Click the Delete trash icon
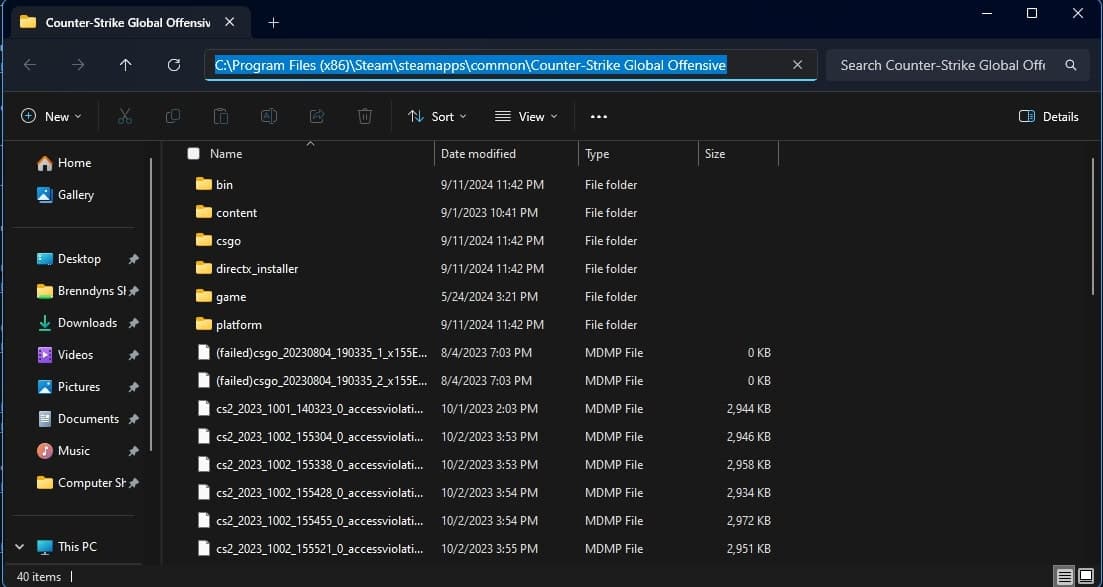This screenshot has width=1103, height=587. [364, 116]
